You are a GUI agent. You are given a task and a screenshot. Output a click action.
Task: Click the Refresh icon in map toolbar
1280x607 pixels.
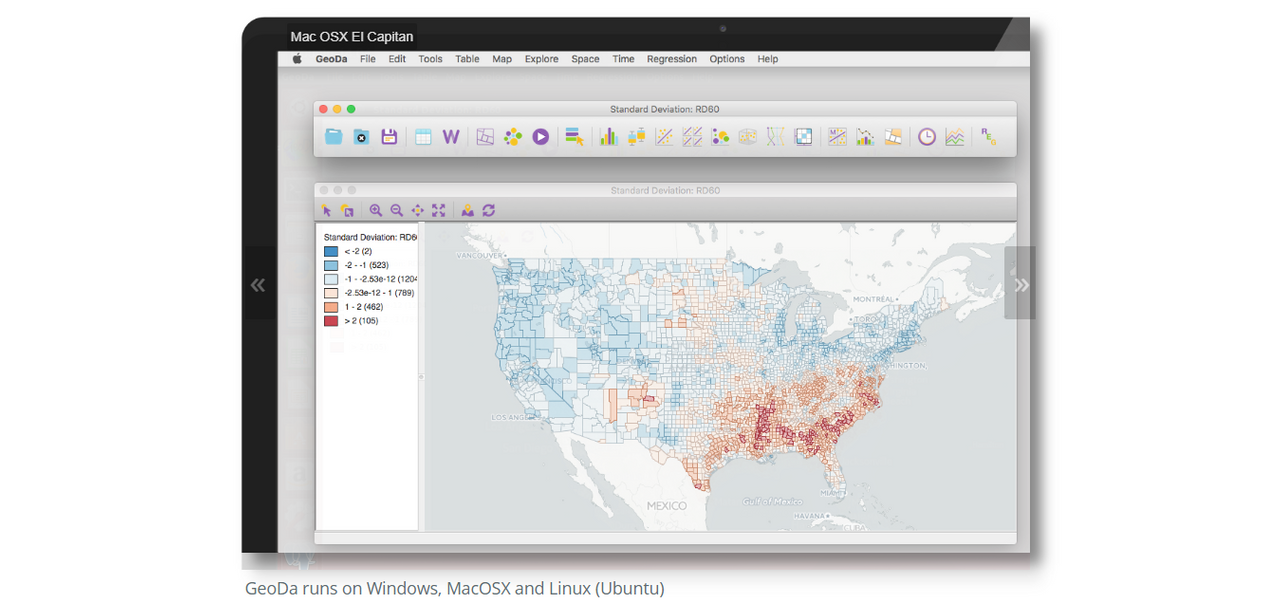(x=489, y=210)
